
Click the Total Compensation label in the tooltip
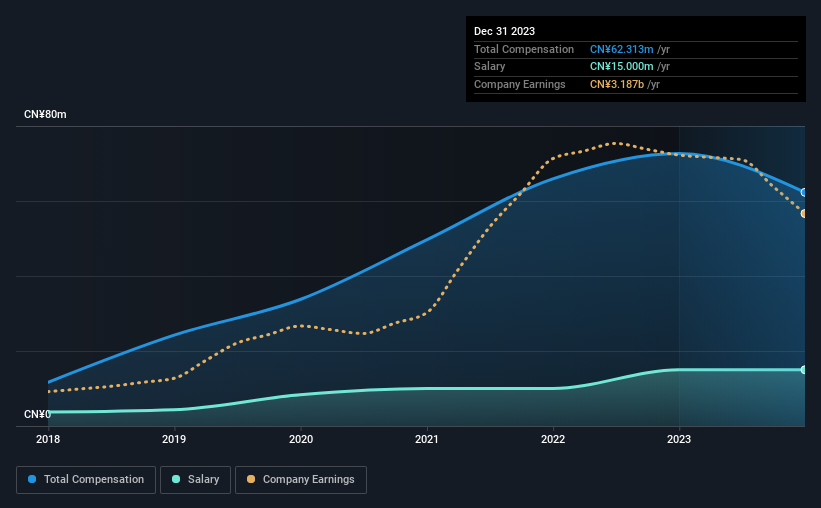coord(524,49)
